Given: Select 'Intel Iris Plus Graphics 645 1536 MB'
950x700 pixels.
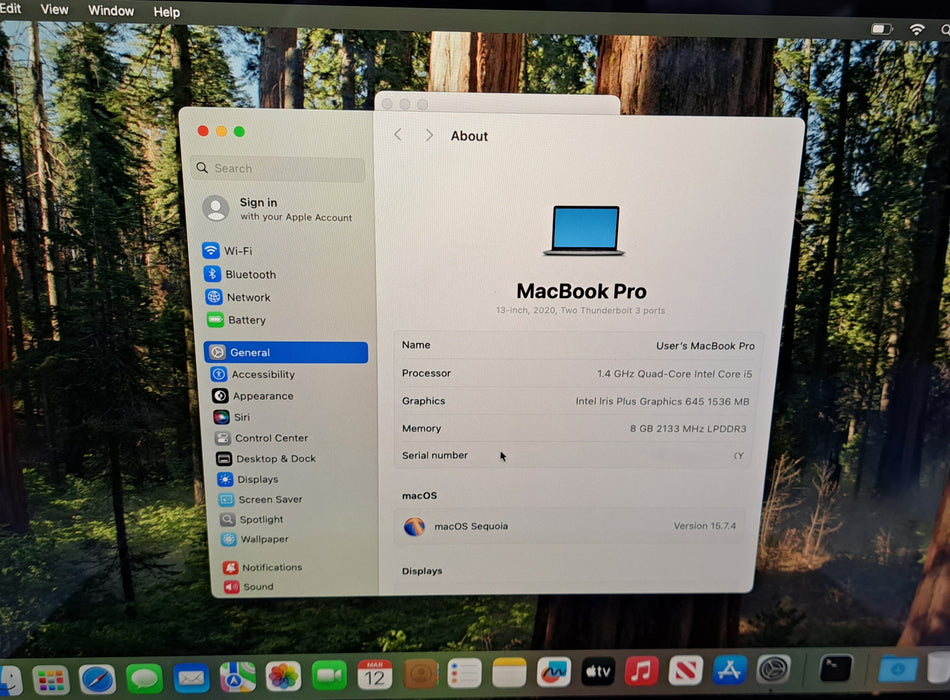Looking at the screenshot, I should click(662, 401).
